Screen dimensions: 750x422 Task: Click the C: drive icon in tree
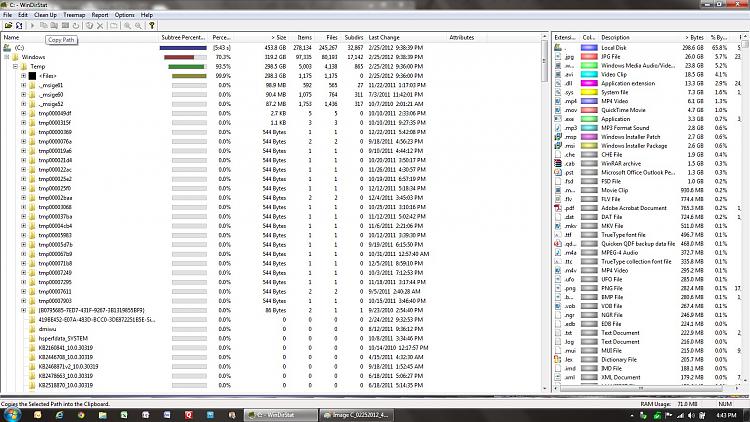click(x=7, y=47)
